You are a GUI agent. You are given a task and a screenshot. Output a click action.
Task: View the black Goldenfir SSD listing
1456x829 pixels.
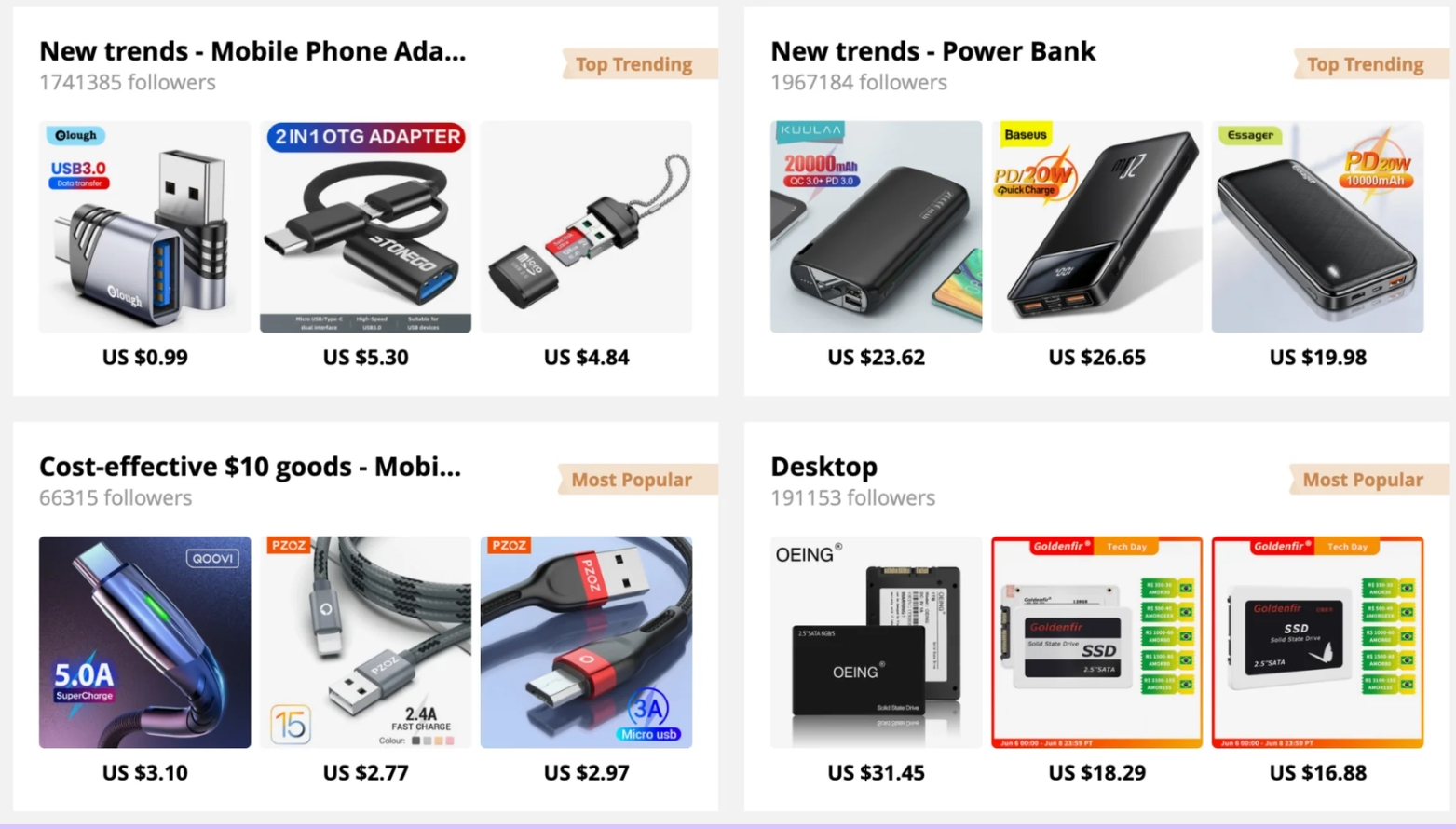[x=1317, y=642]
